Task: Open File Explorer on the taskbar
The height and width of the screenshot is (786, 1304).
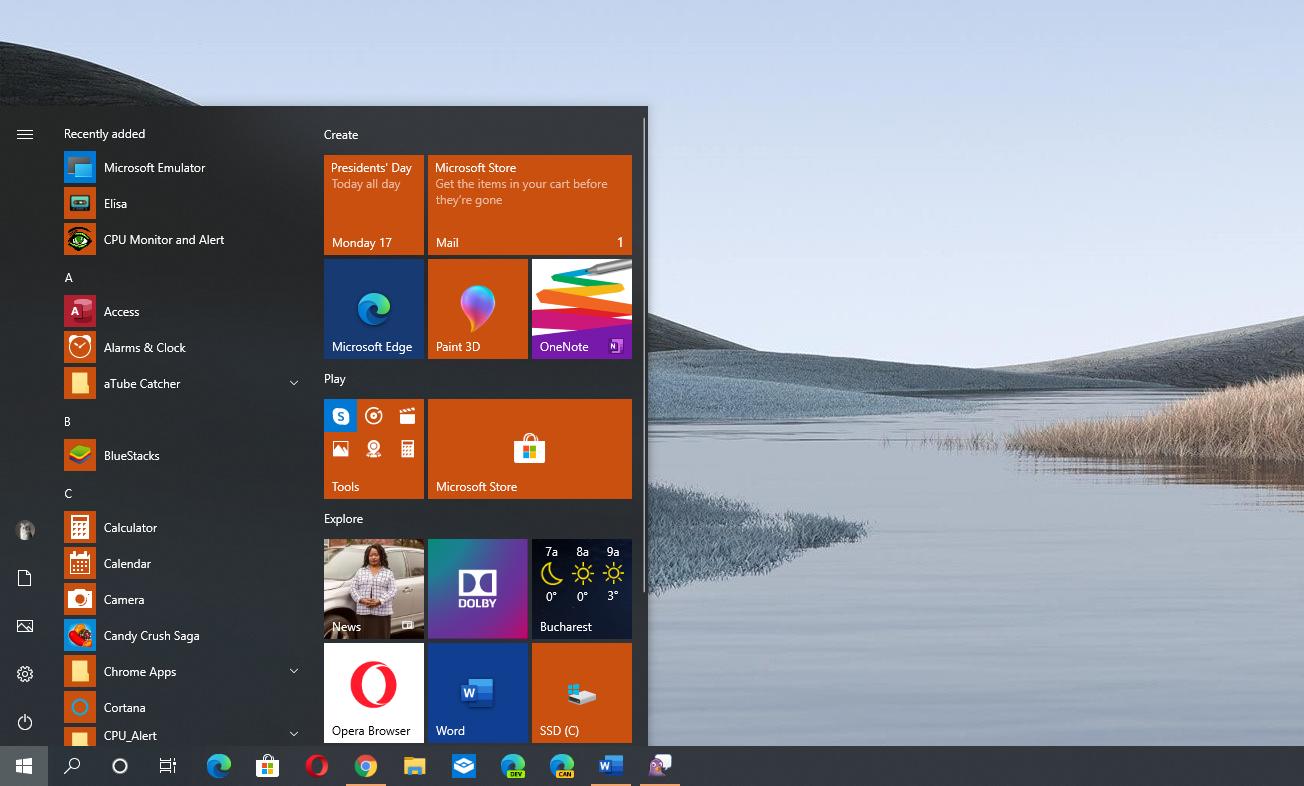Action: pyautogui.click(x=414, y=766)
